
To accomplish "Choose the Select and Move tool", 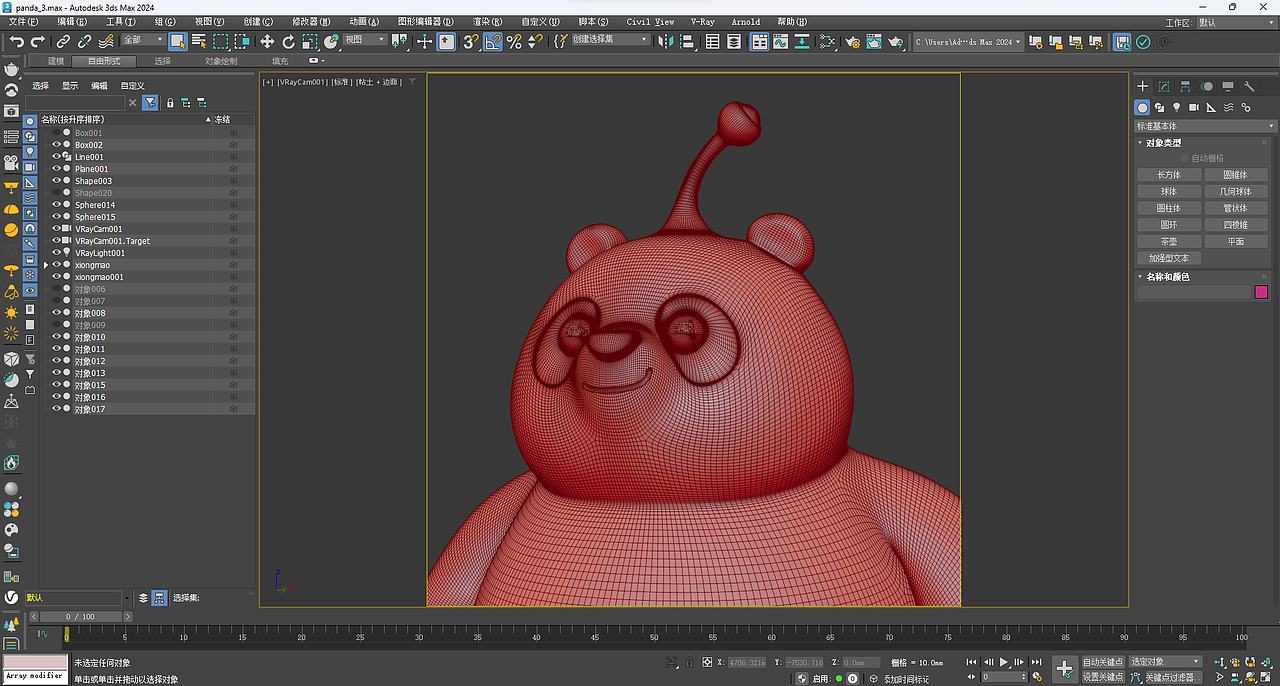I will [267, 41].
